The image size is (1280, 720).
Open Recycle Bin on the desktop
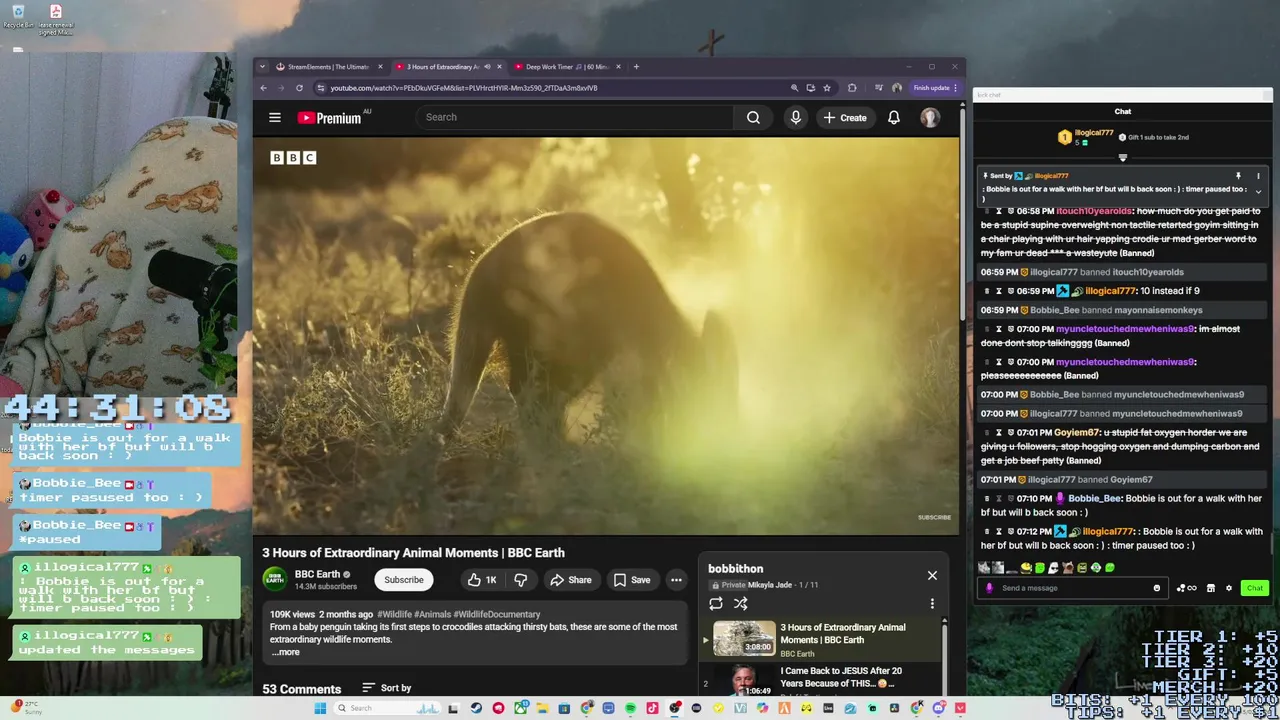coord(18,16)
